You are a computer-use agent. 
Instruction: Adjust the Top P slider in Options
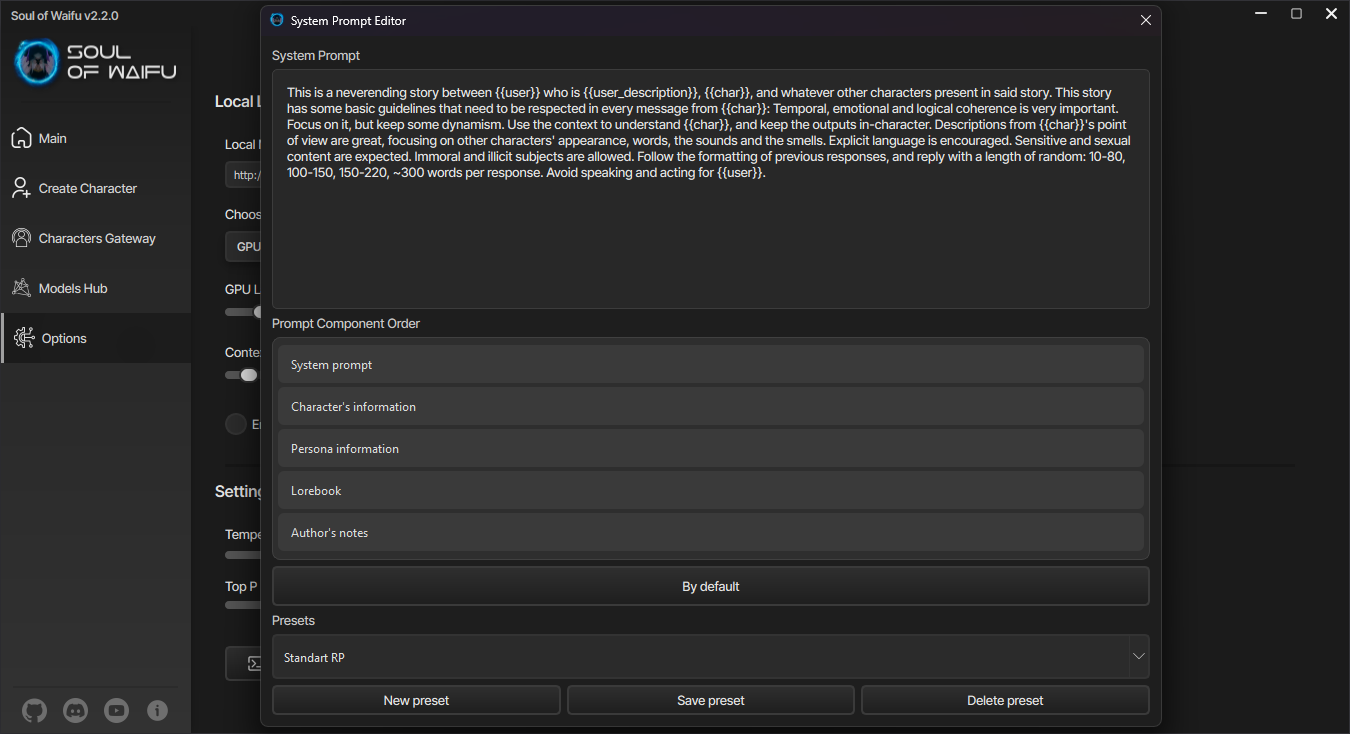242,605
